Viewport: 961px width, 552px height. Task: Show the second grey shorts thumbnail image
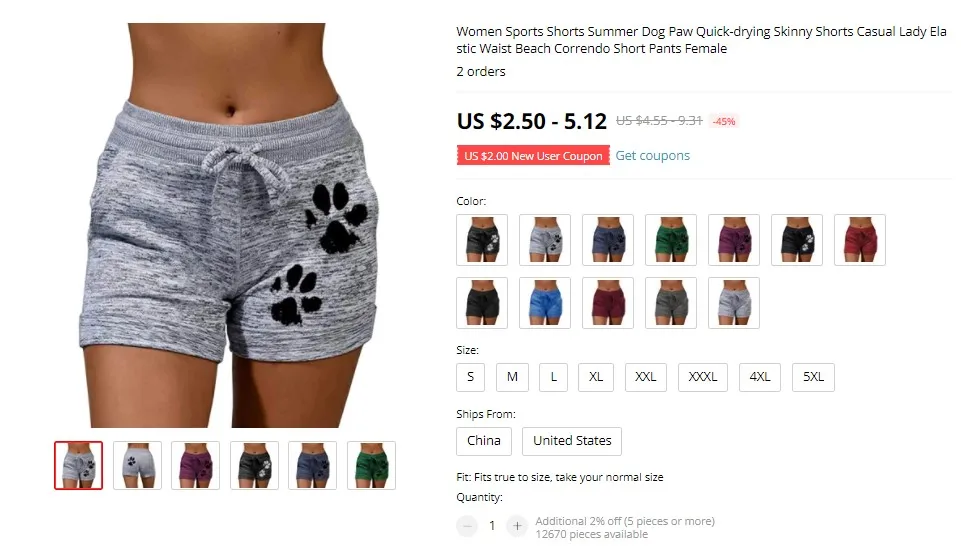point(137,466)
